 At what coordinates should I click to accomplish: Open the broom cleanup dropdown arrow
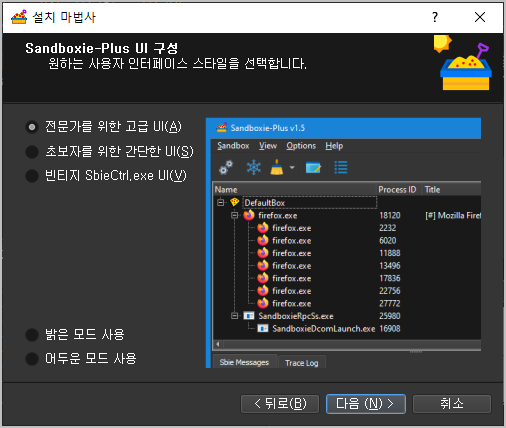coord(292,167)
